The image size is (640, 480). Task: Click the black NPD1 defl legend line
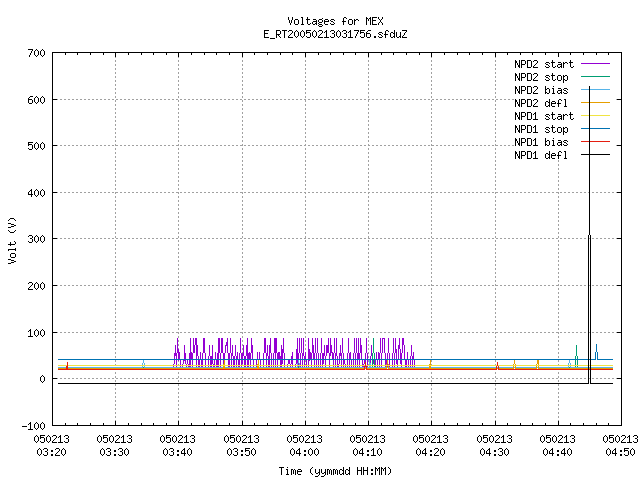pos(595,155)
